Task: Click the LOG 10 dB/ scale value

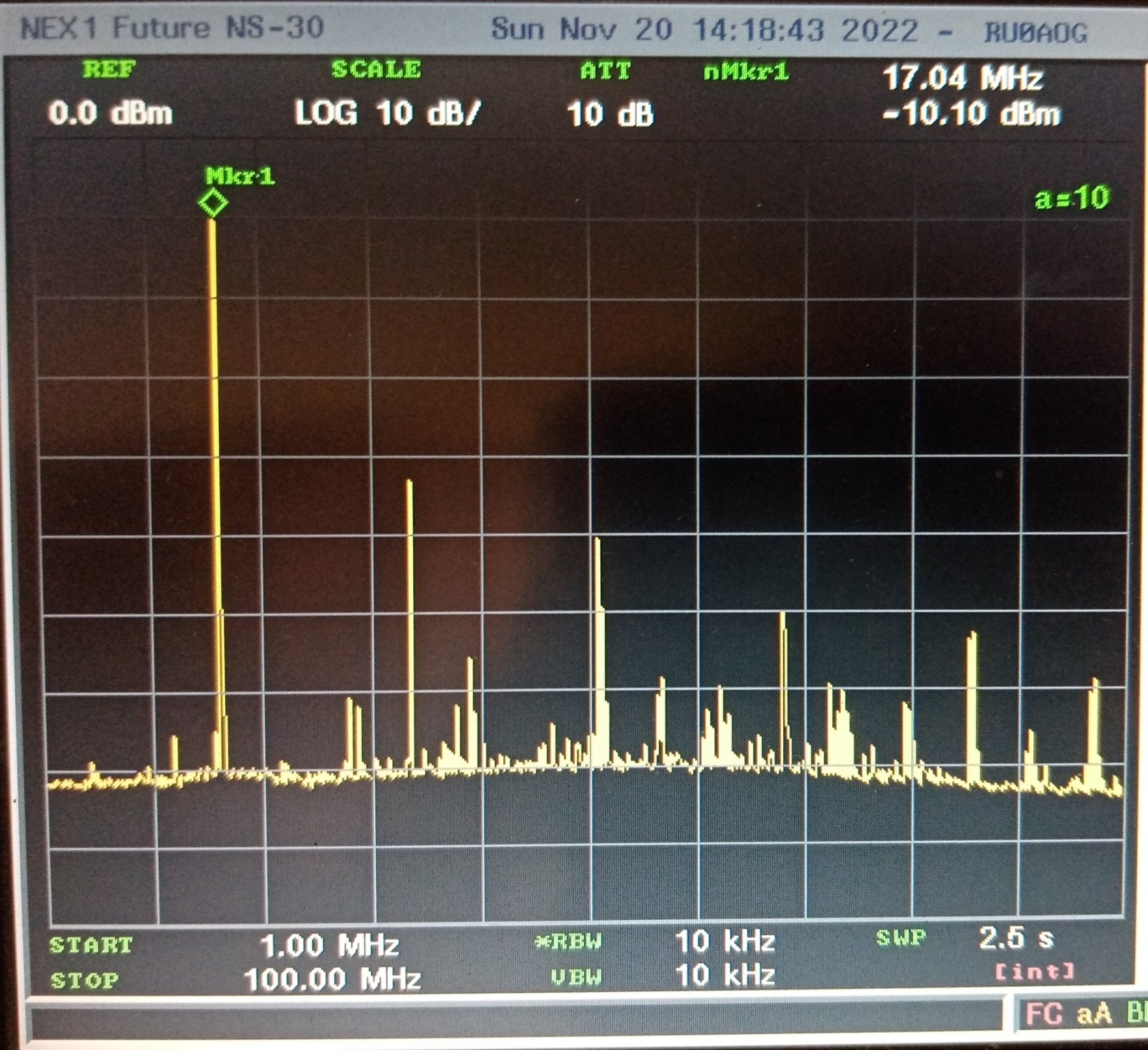Action: pos(387,114)
